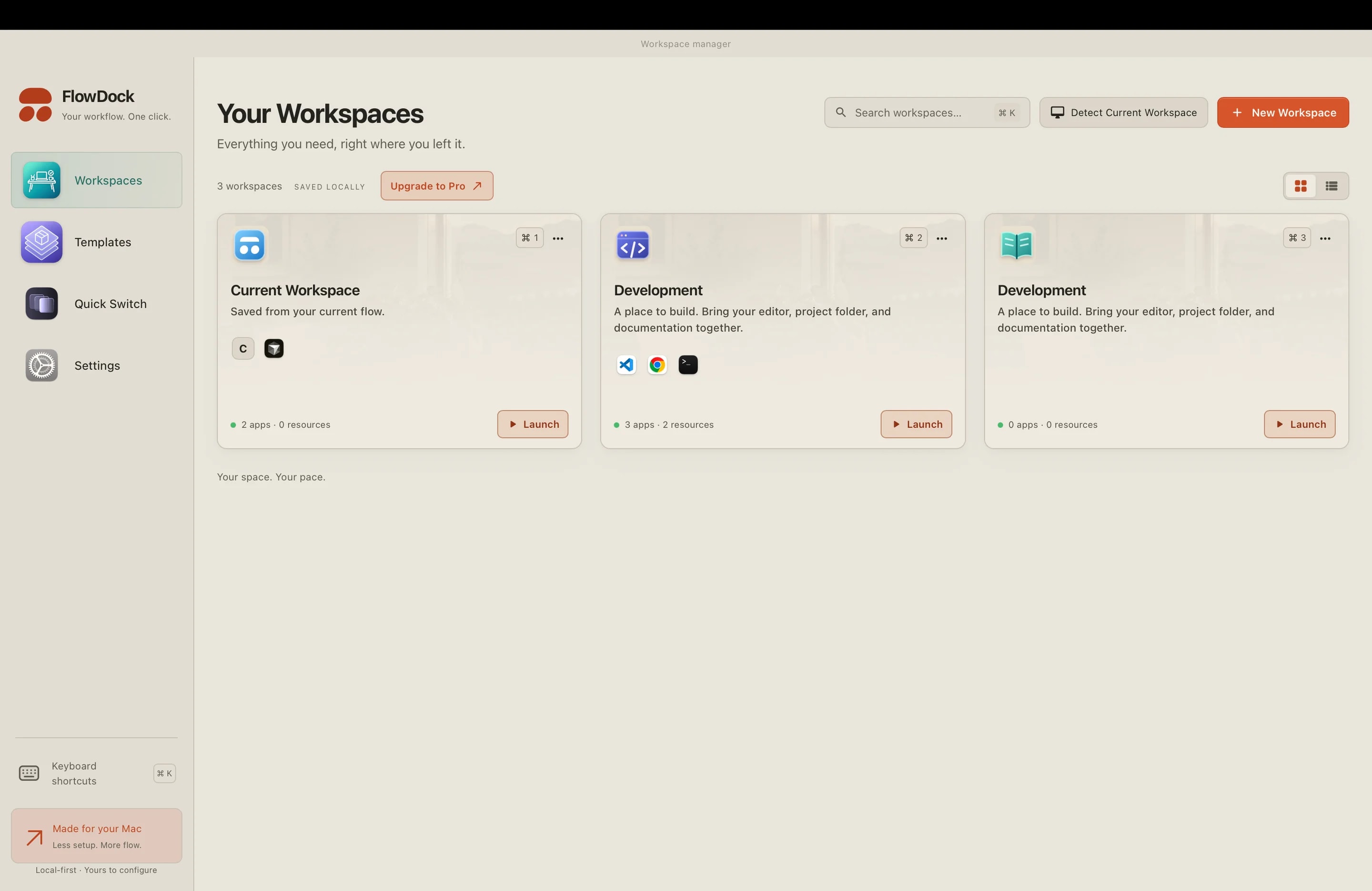
Task: Click the ⌘1 shortcut badge
Action: pyautogui.click(x=530, y=238)
